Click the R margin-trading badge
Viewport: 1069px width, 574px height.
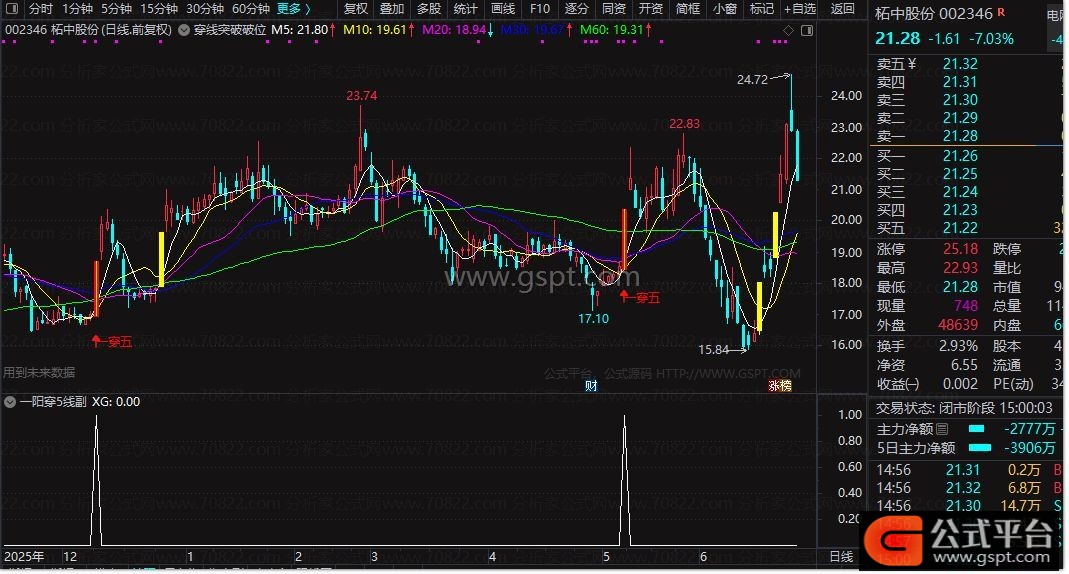click(1002, 12)
